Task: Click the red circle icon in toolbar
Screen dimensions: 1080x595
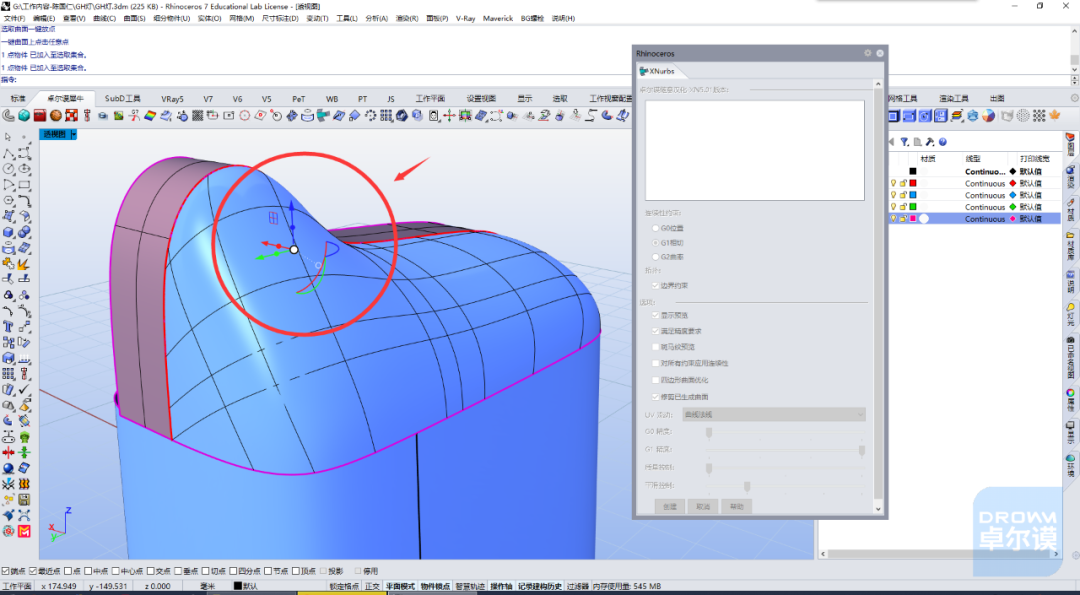Action: 244,115
